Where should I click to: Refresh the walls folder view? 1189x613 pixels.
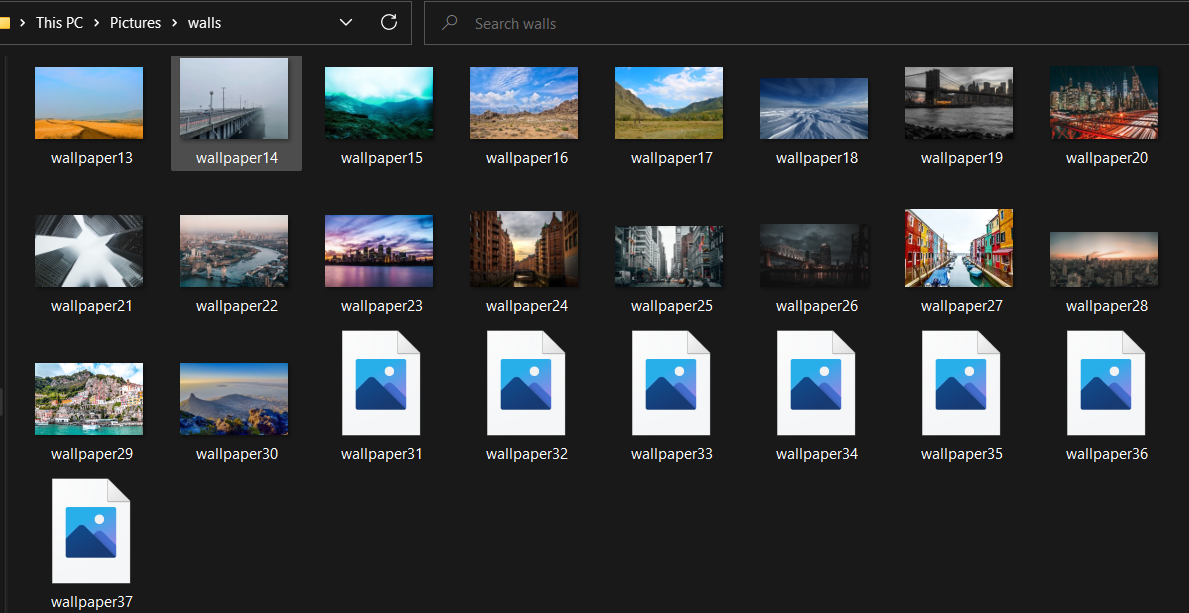click(x=389, y=22)
